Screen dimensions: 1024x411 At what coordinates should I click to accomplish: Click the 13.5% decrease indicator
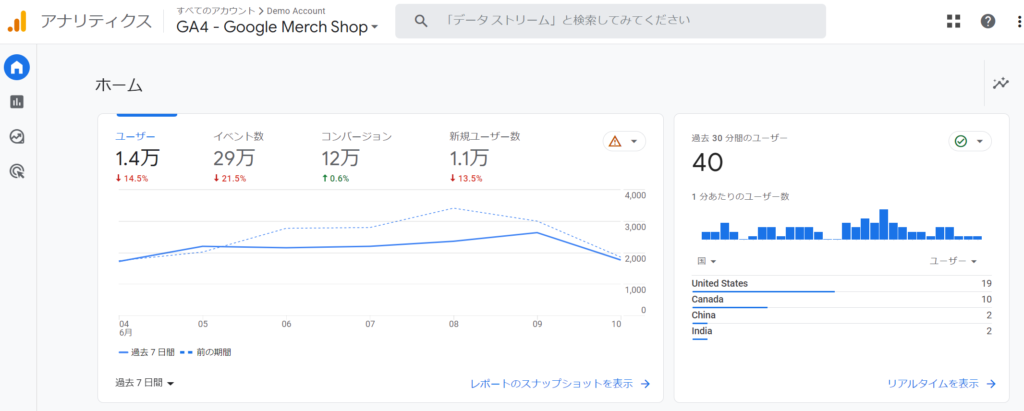[x=466, y=178]
